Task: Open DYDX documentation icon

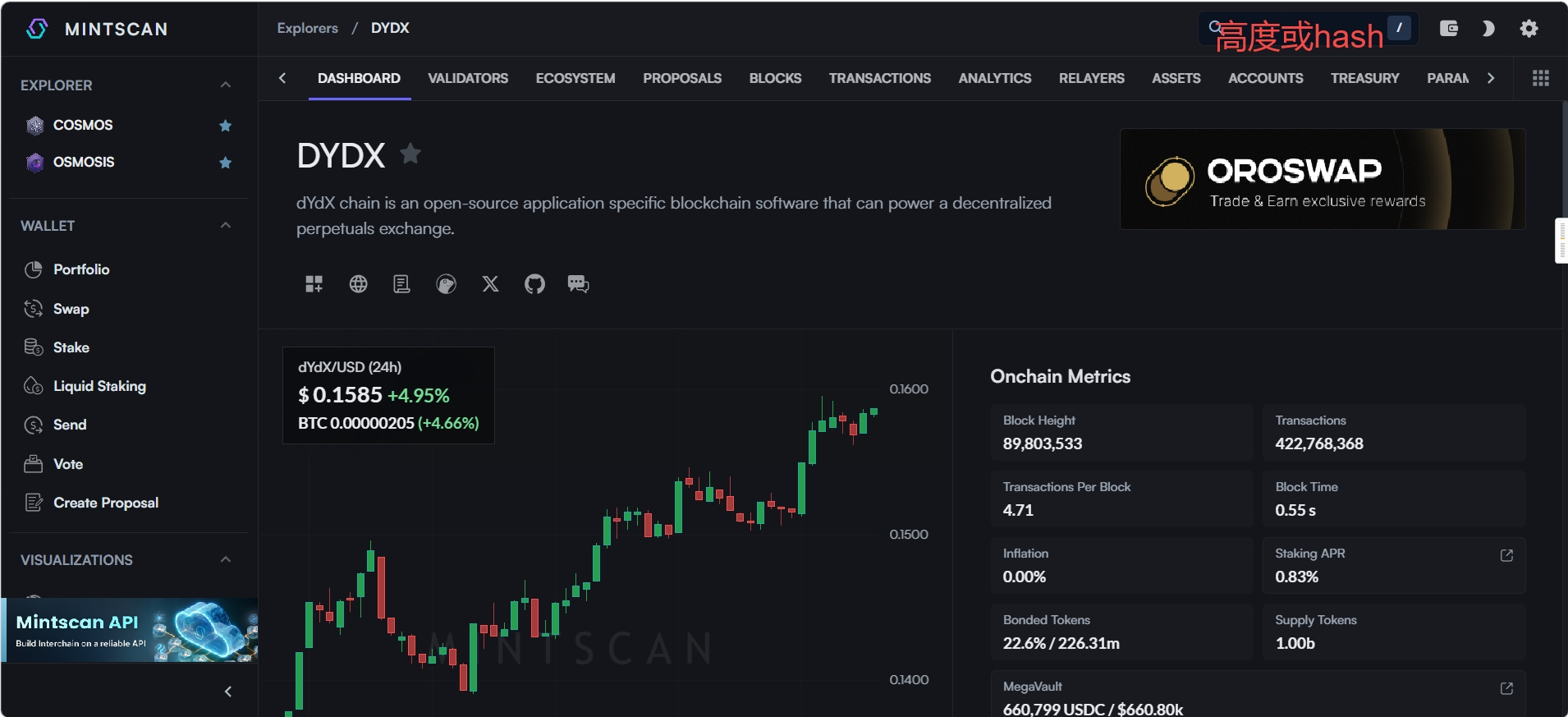Action: coord(401,284)
